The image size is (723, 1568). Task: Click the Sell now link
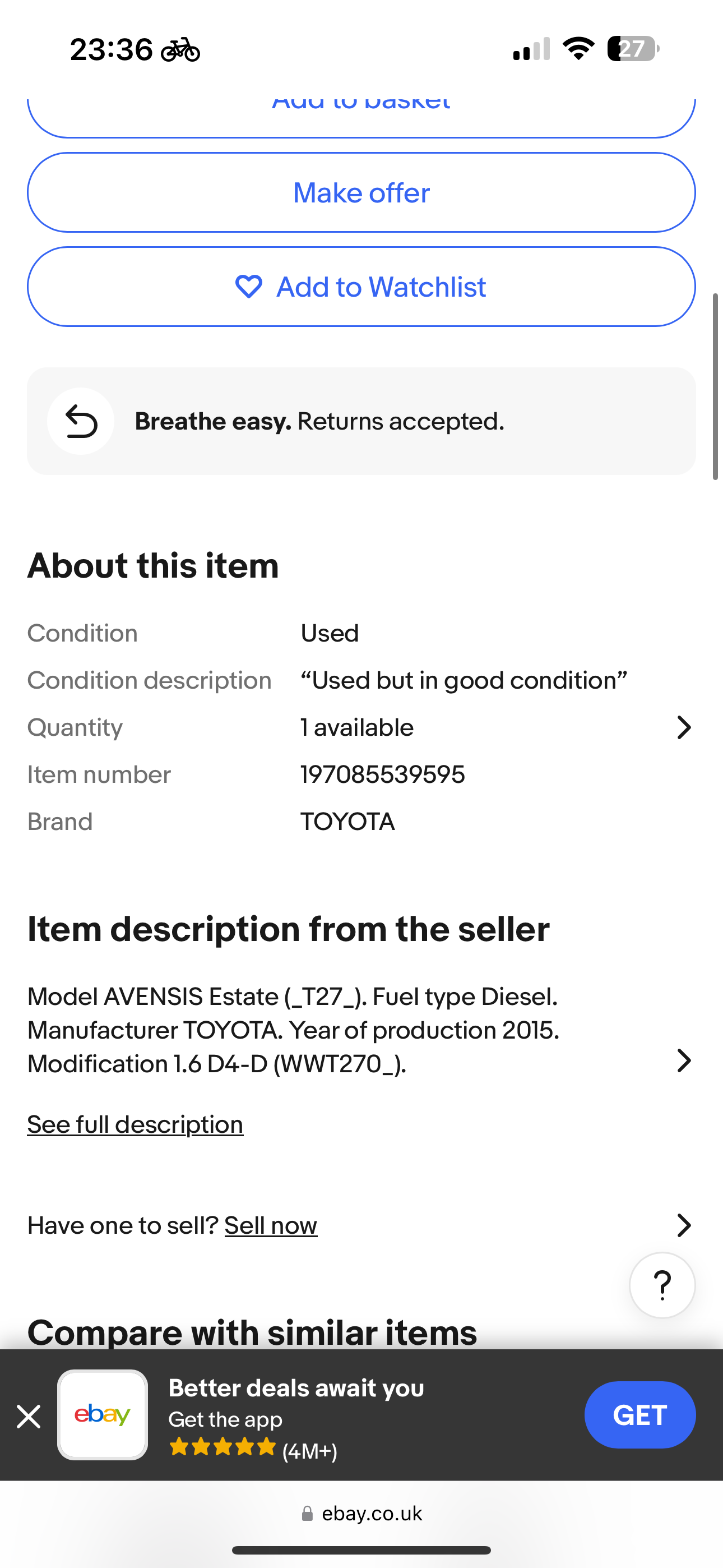tap(271, 1225)
